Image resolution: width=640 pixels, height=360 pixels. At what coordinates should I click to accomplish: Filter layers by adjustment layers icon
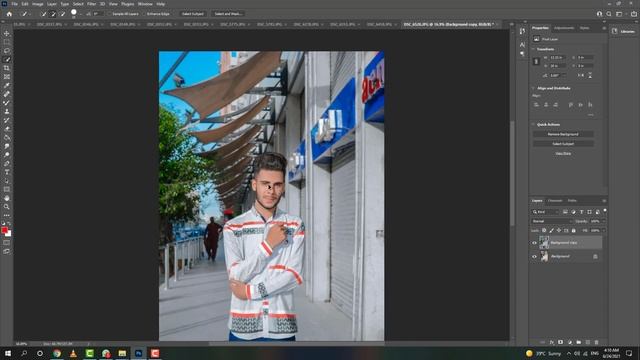pyautogui.click(x=573, y=212)
